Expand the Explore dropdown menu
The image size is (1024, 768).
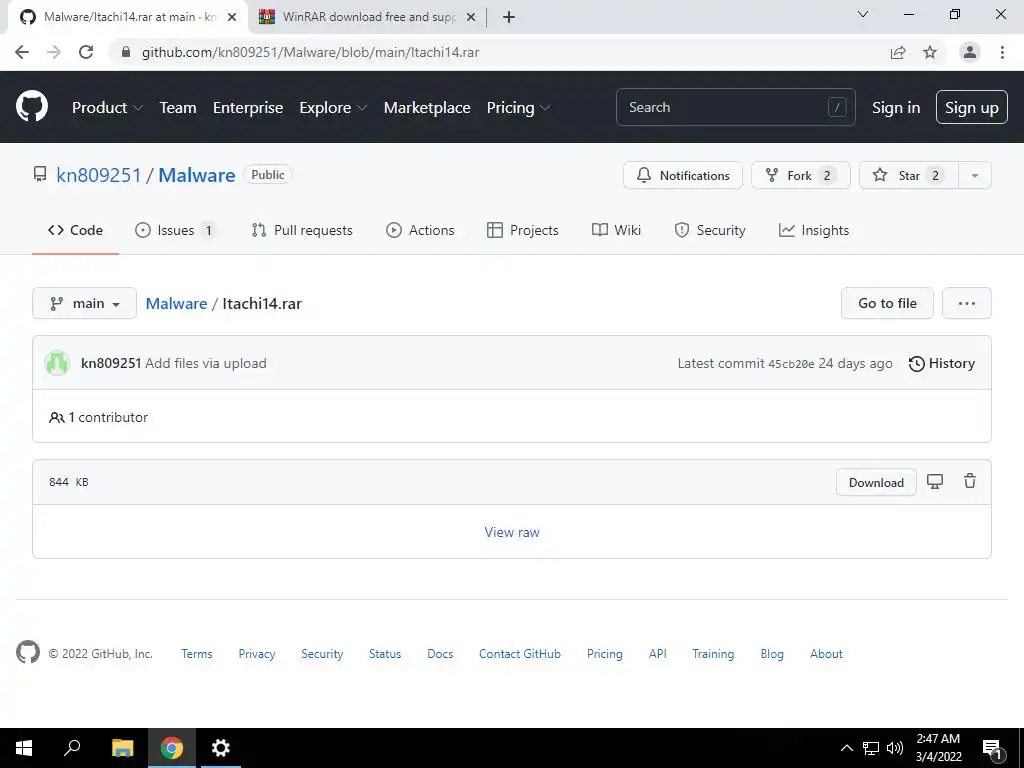pyautogui.click(x=333, y=108)
